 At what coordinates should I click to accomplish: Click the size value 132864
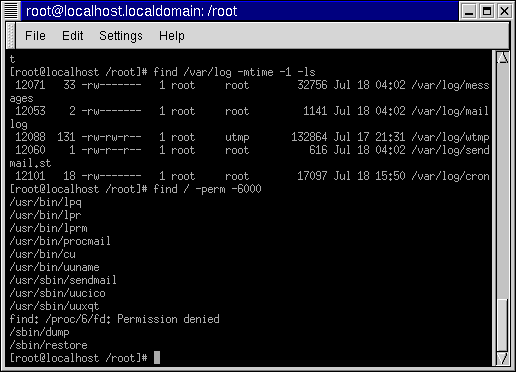309,137
